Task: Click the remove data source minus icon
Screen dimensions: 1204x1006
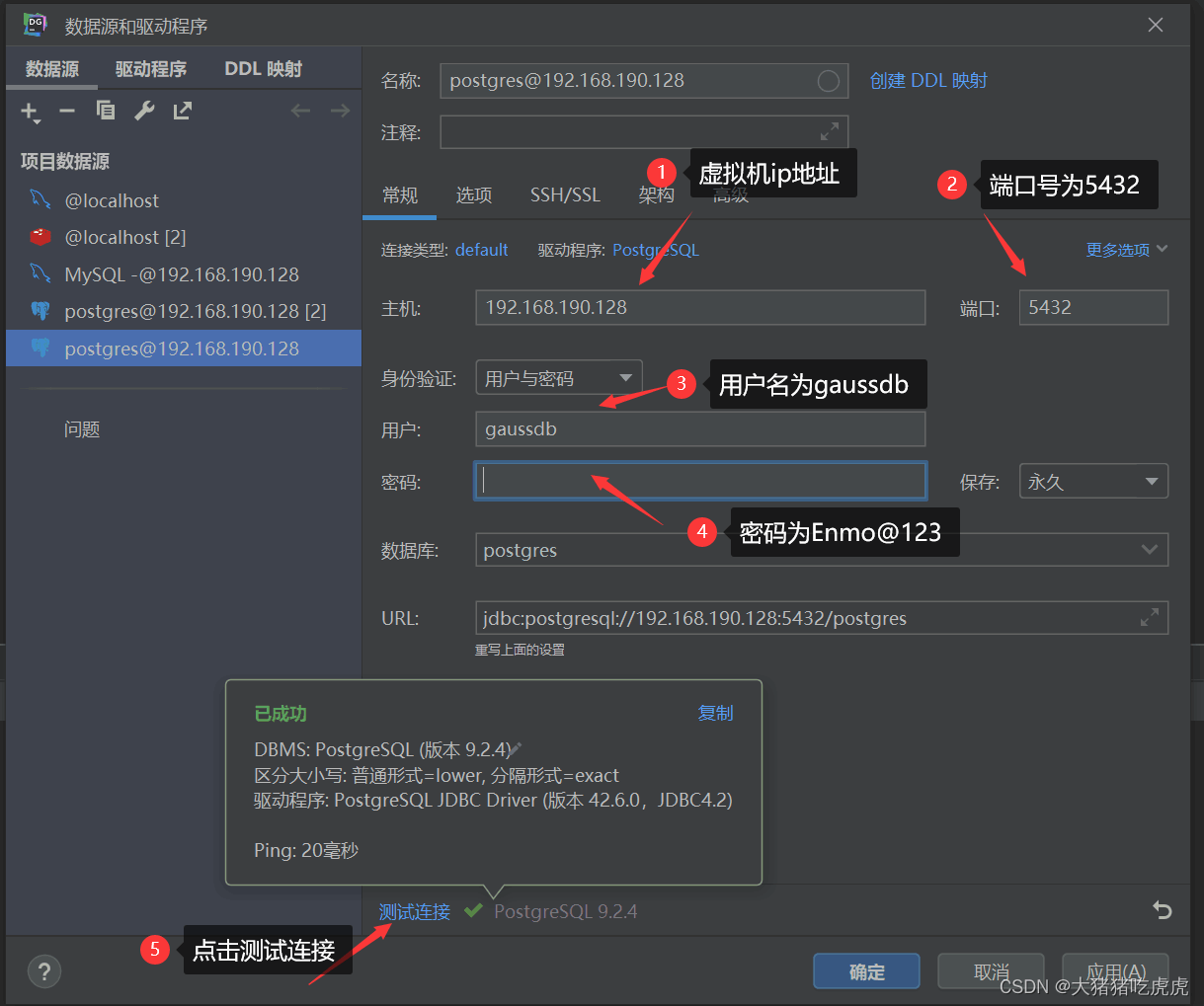Action: point(67,111)
